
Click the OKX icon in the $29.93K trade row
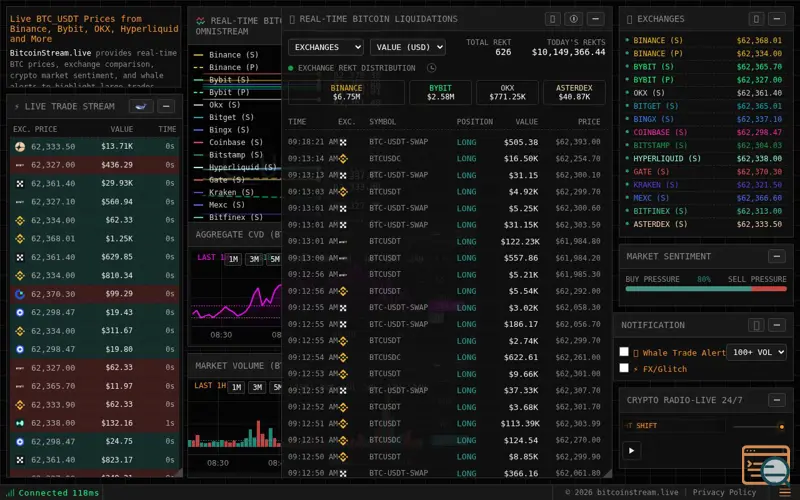click(20, 184)
